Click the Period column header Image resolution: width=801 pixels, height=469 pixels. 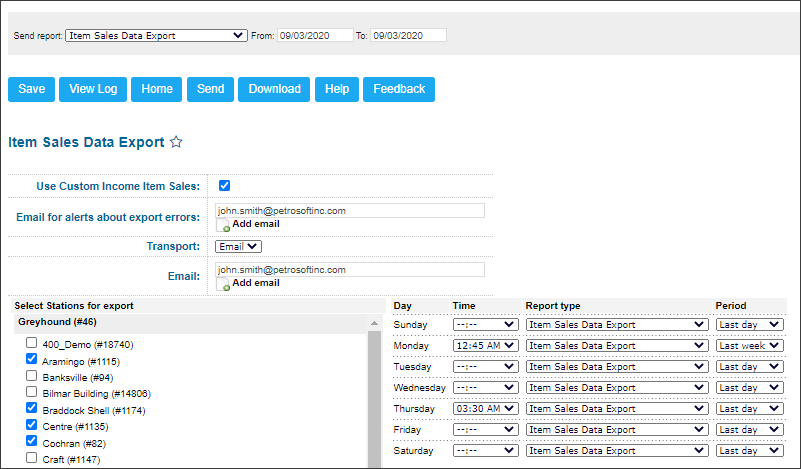[x=731, y=306]
